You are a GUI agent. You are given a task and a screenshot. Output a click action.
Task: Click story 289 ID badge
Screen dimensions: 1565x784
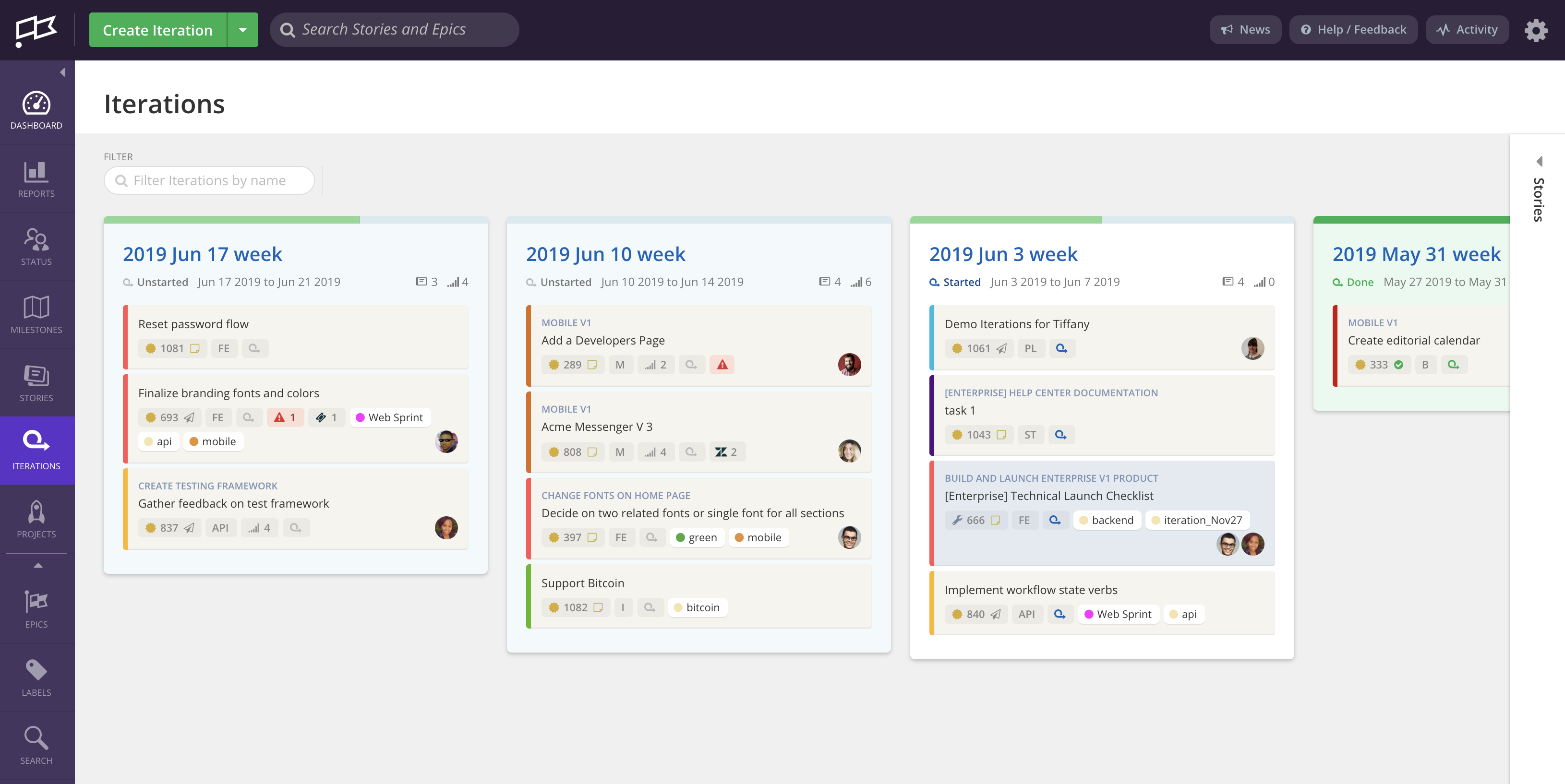point(573,365)
